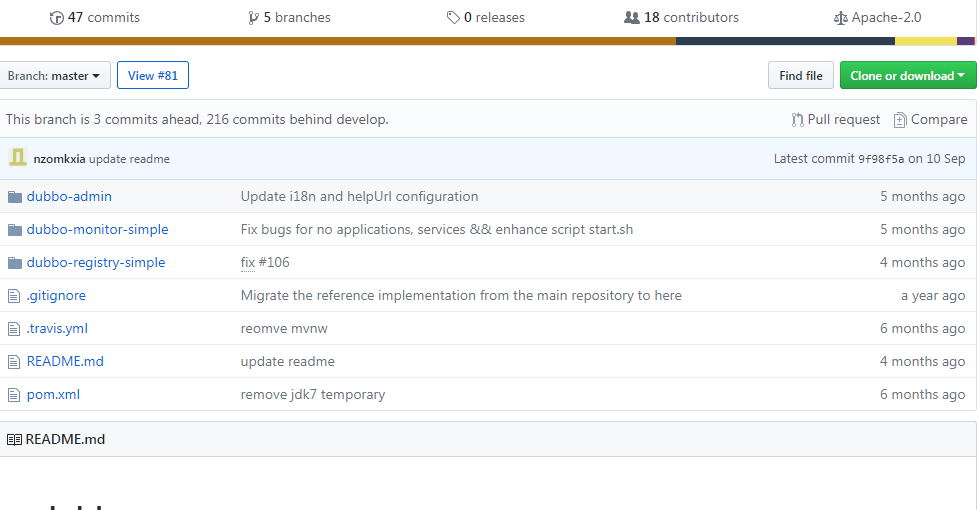Click 5 months ago in dubbo-admin row
Viewport: 977px width, 510px height.
[x=922, y=197]
